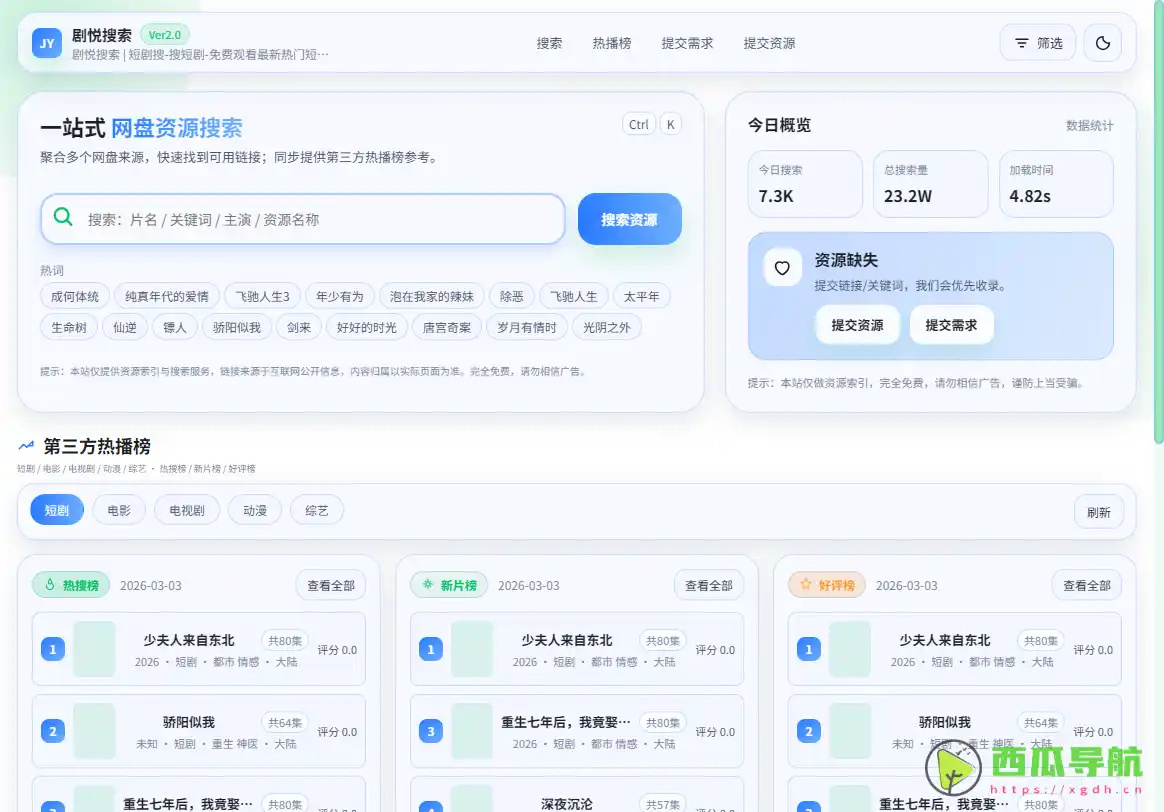This screenshot has height=812, width=1164.
Task: Click the 刷新 refresh button
Action: 1099,511
